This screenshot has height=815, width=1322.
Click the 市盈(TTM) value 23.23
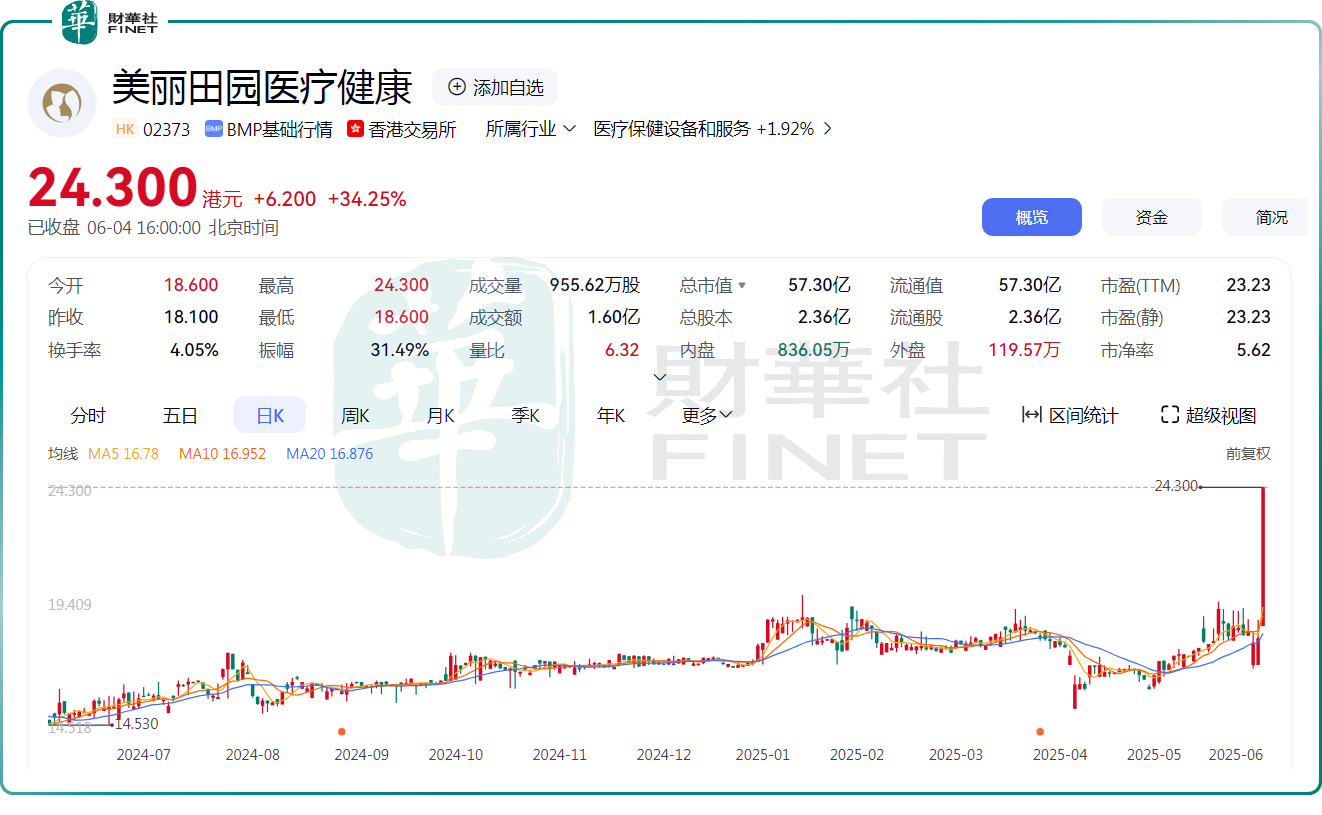pyautogui.click(x=1249, y=285)
